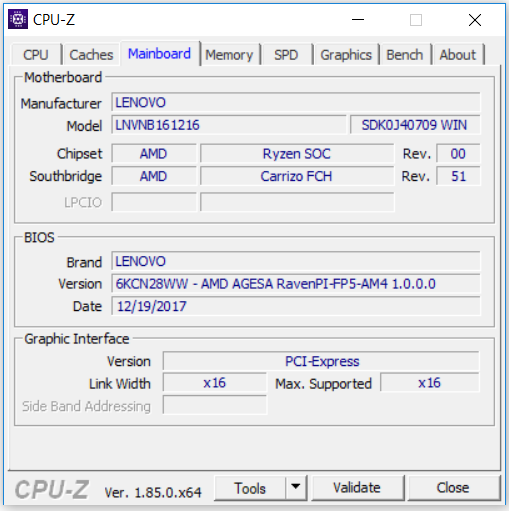
Task: Go to the SPD tab
Action: [x=286, y=55]
